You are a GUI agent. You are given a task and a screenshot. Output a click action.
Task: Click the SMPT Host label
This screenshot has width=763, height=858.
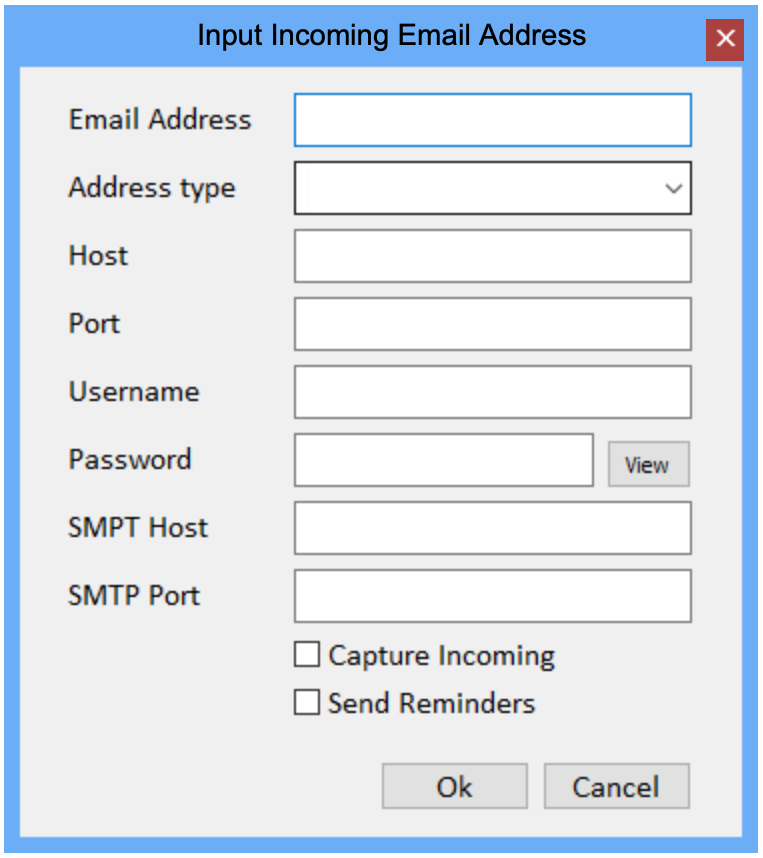(138, 528)
